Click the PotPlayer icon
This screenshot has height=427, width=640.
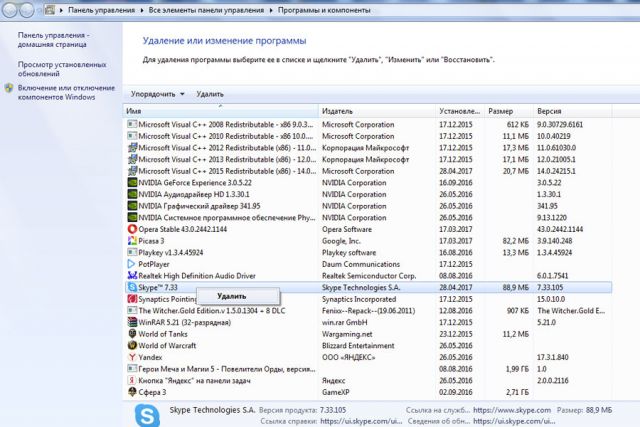point(132,264)
